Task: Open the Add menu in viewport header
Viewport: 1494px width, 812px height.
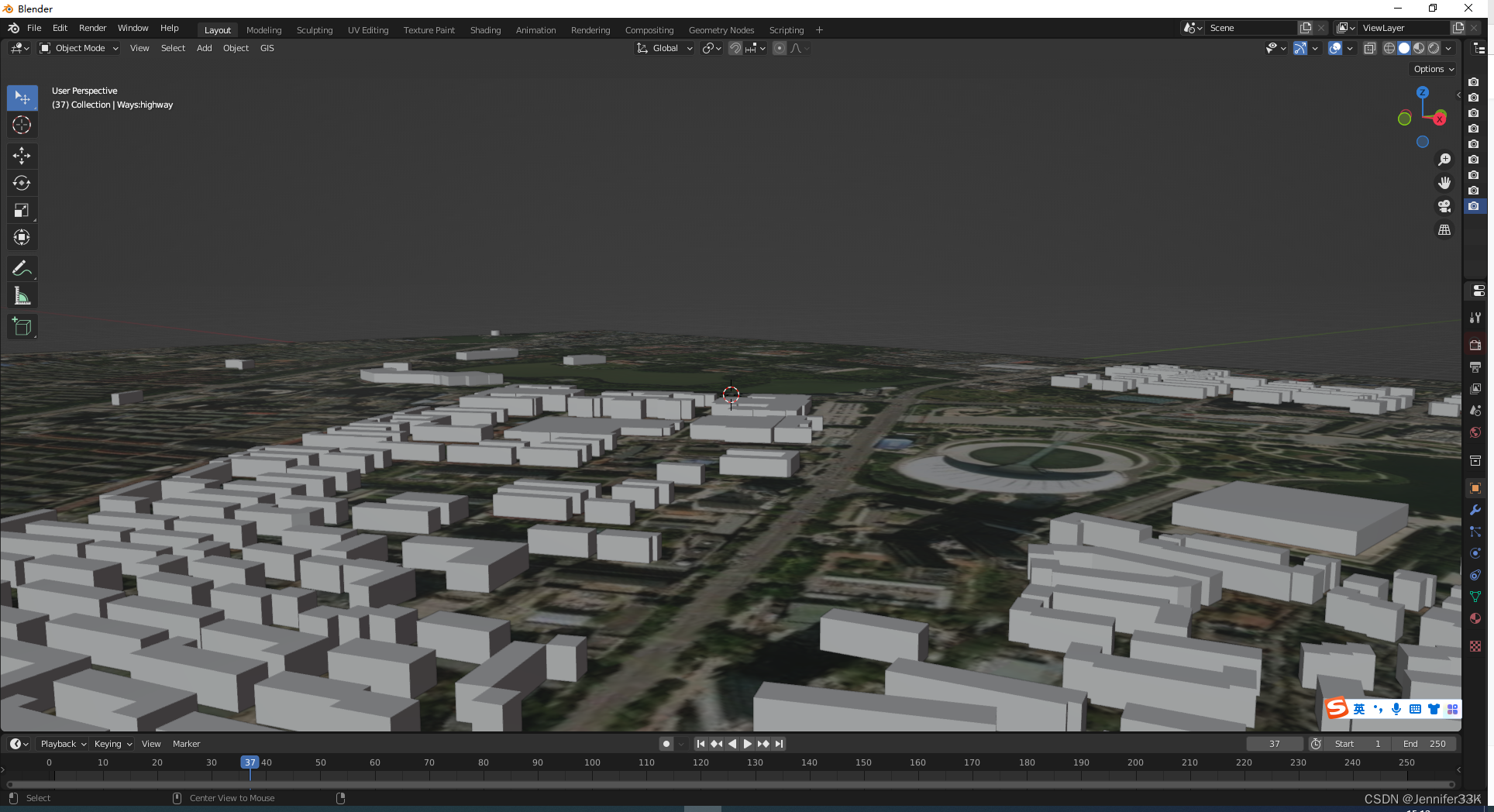Action: 204,48
